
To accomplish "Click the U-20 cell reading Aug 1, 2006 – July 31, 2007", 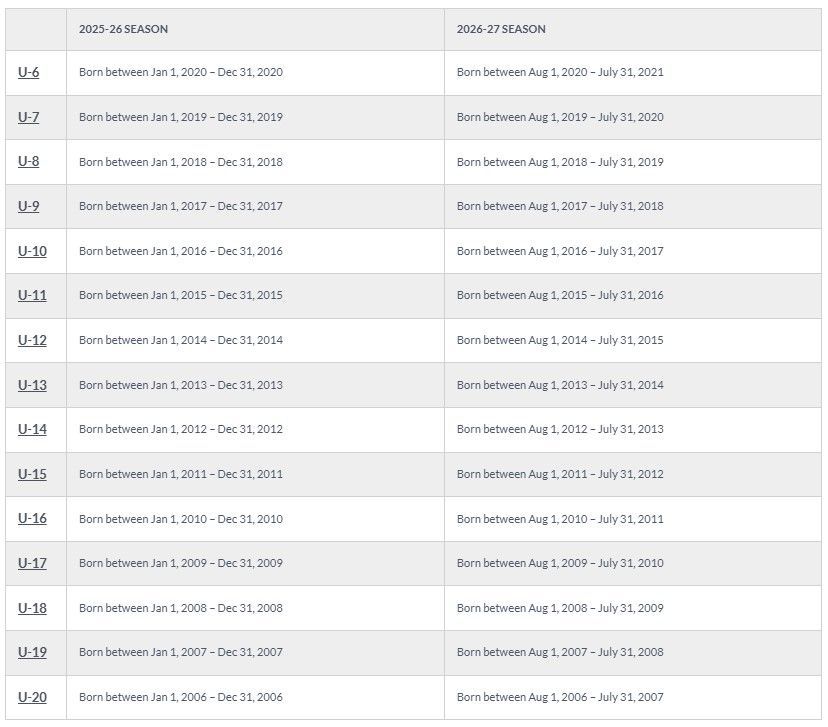I will point(560,697).
